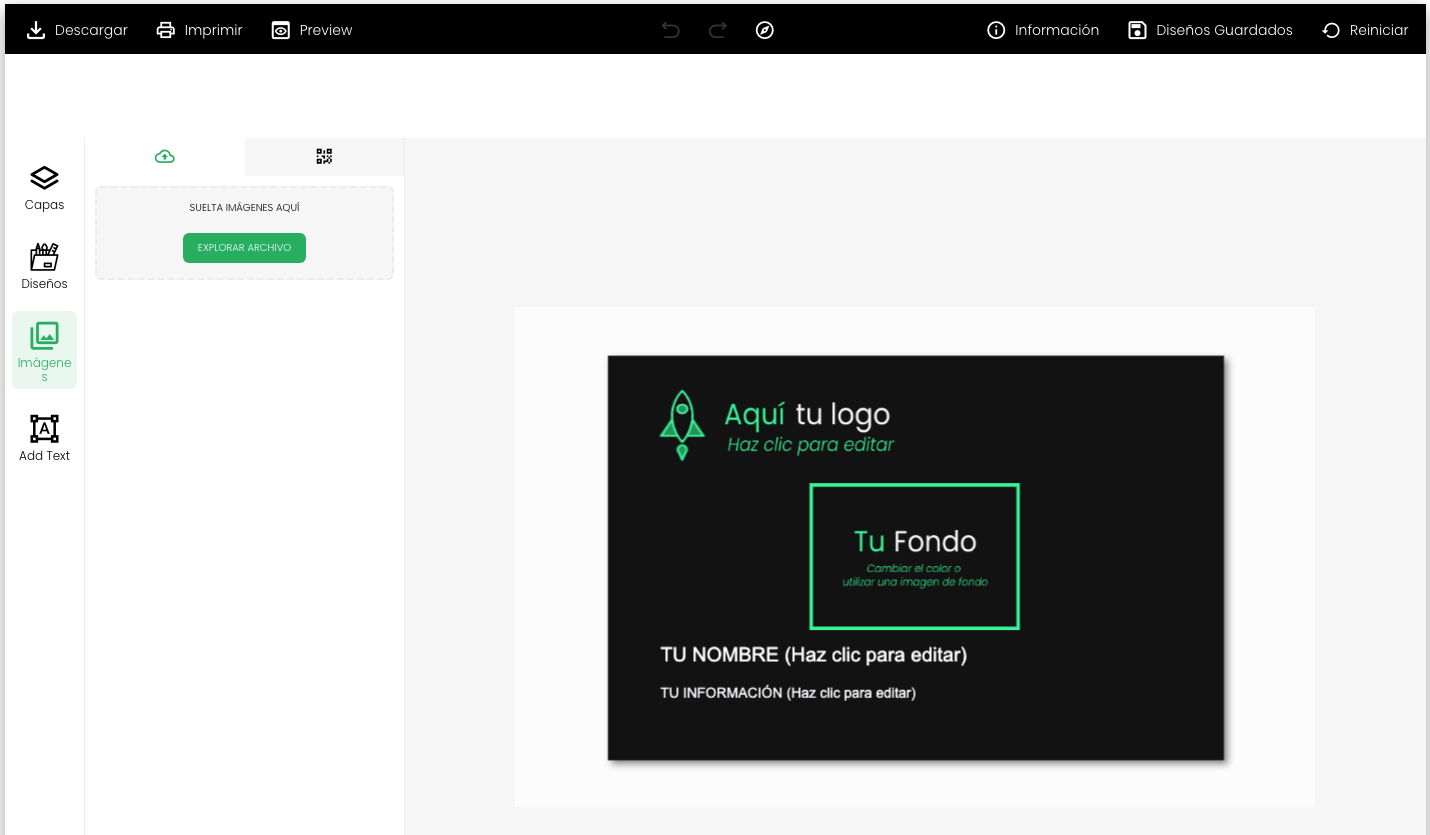
Task: Select the green 'Tu Fondo' box
Action: (914, 556)
